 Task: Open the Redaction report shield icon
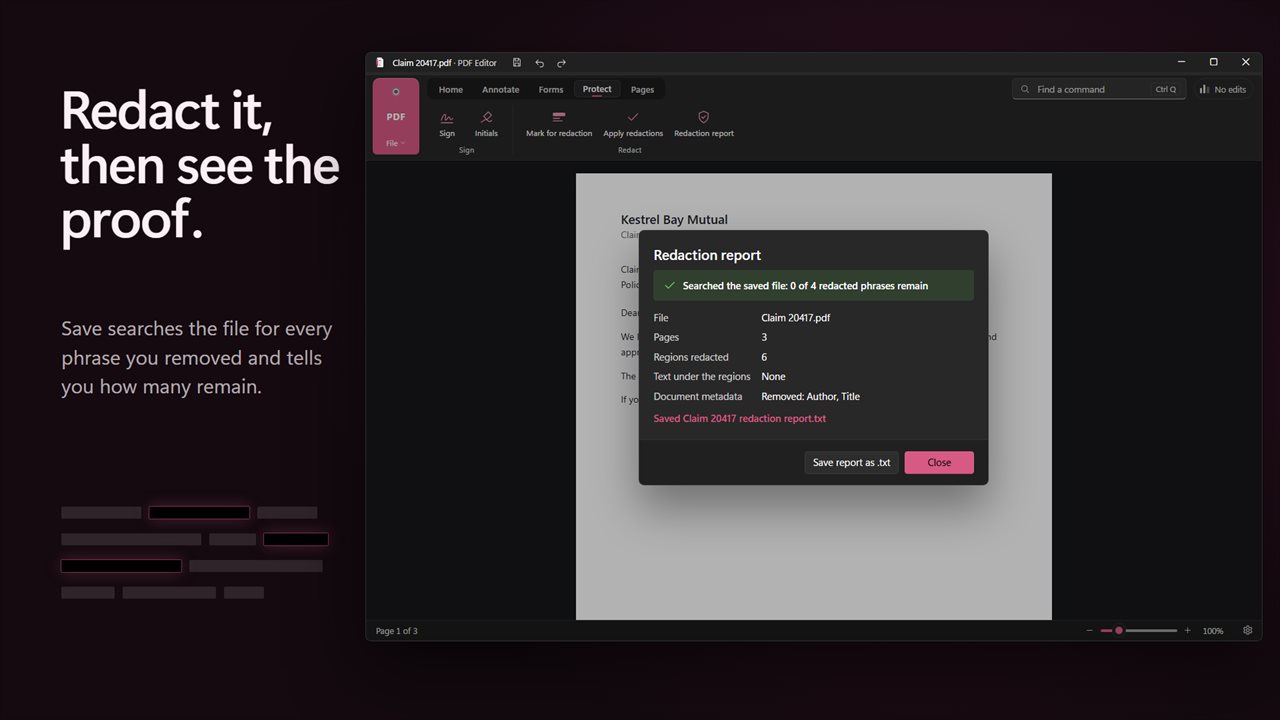pyautogui.click(x=704, y=117)
